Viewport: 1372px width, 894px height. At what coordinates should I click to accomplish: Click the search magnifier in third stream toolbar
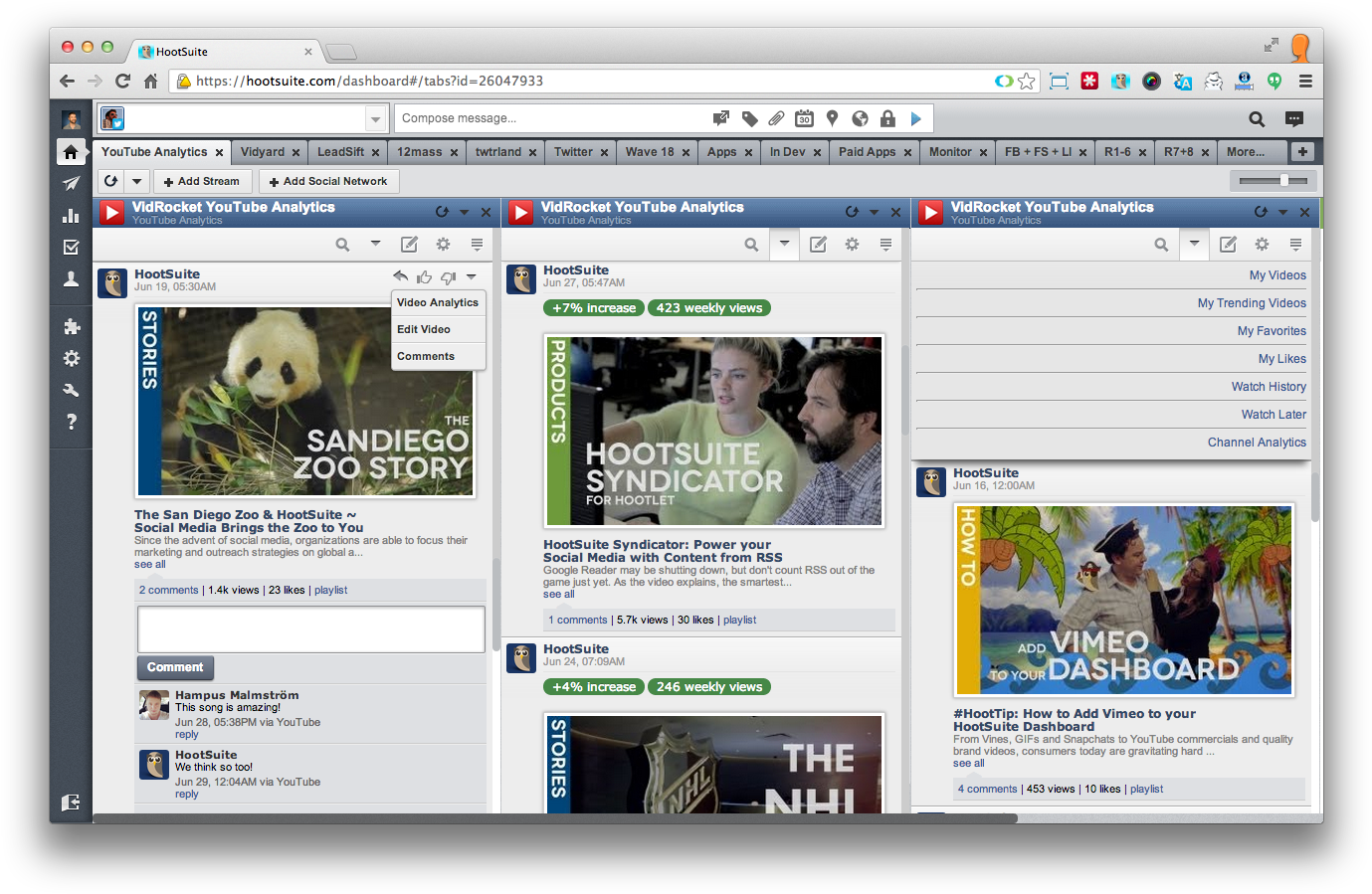(1161, 245)
